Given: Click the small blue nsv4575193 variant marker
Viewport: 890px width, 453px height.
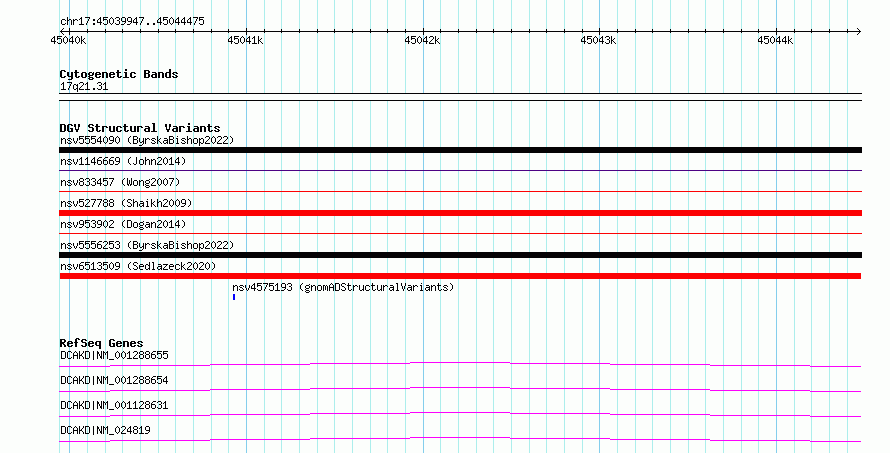Looking at the screenshot, I should click(234, 297).
